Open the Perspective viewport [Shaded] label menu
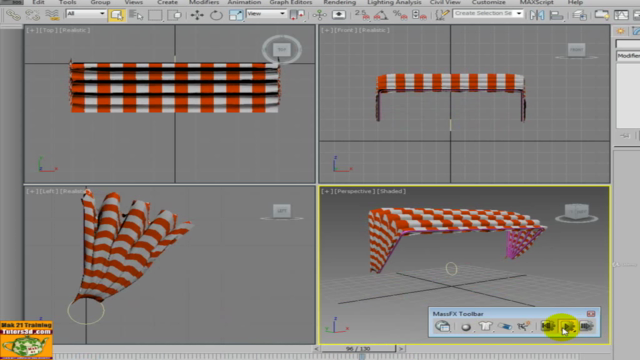Screen dimensions: 640x360 pyautogui.click(x=391, y=191)
